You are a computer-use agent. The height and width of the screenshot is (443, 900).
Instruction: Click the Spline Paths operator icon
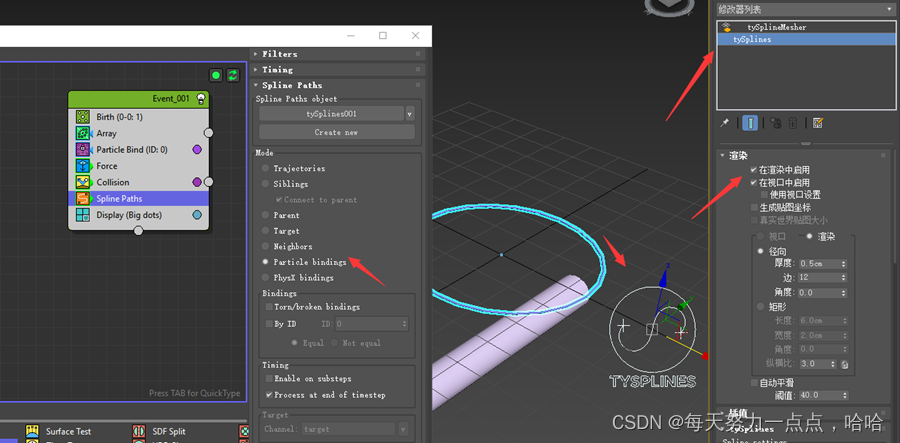(83, 199)
